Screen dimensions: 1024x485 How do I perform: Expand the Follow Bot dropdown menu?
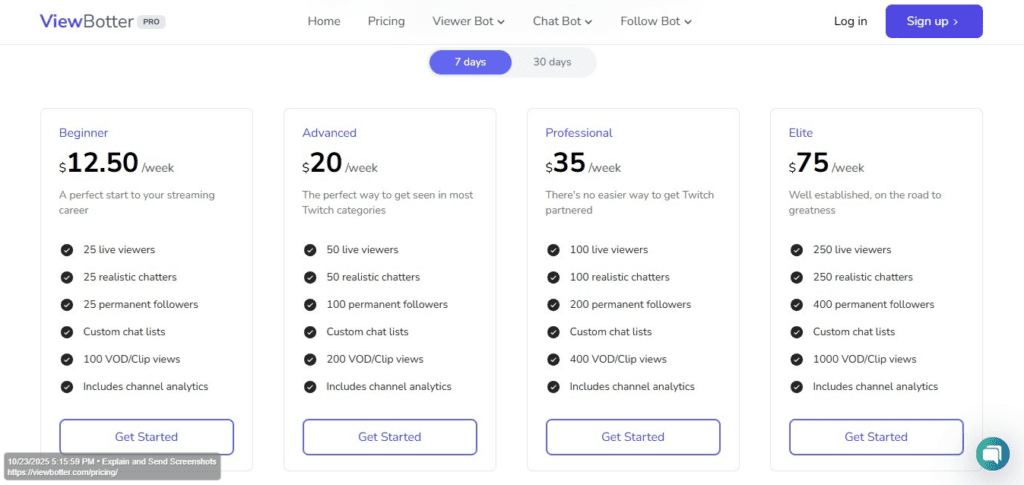coord(655,21)
